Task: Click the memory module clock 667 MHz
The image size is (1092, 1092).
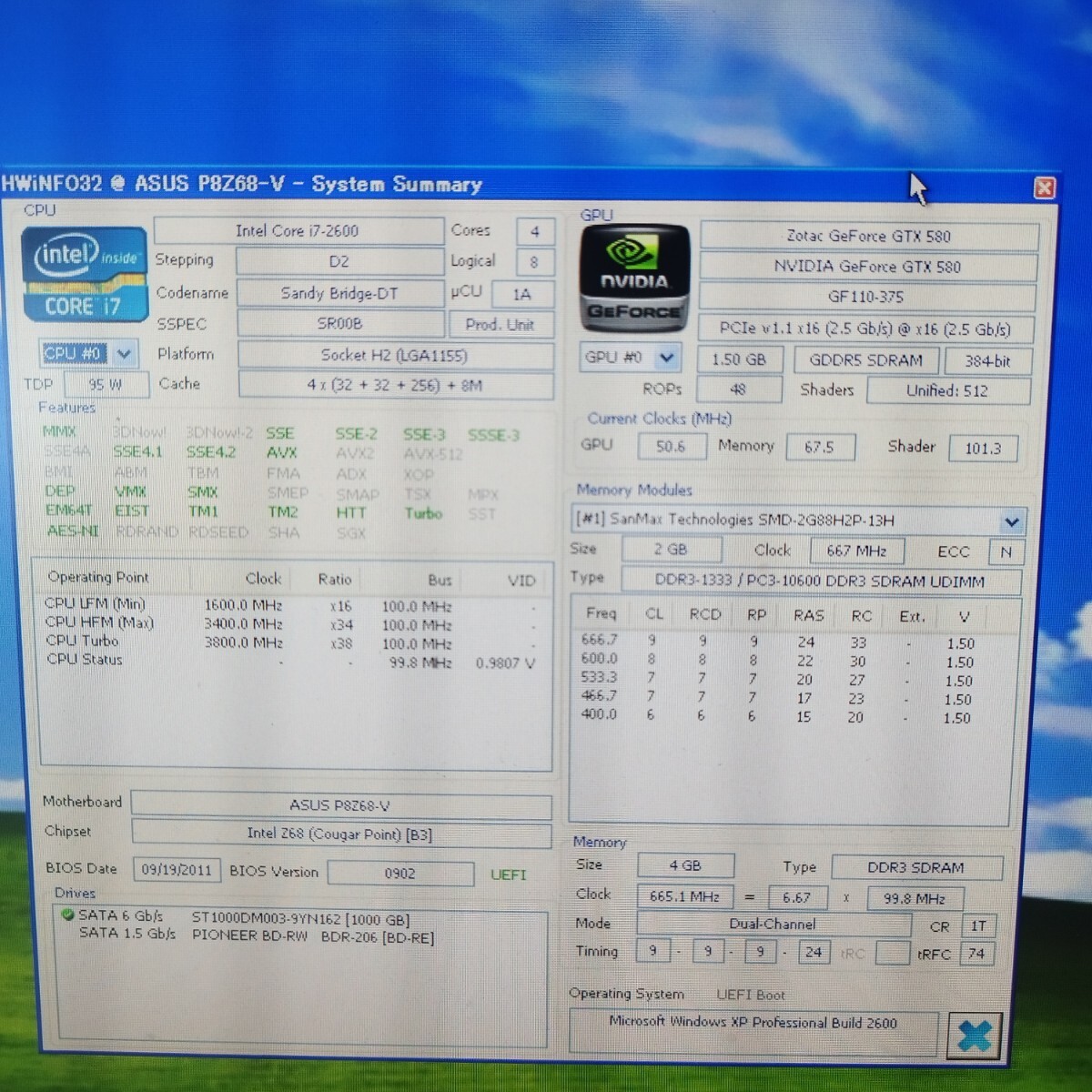Action: coord(856,551)
